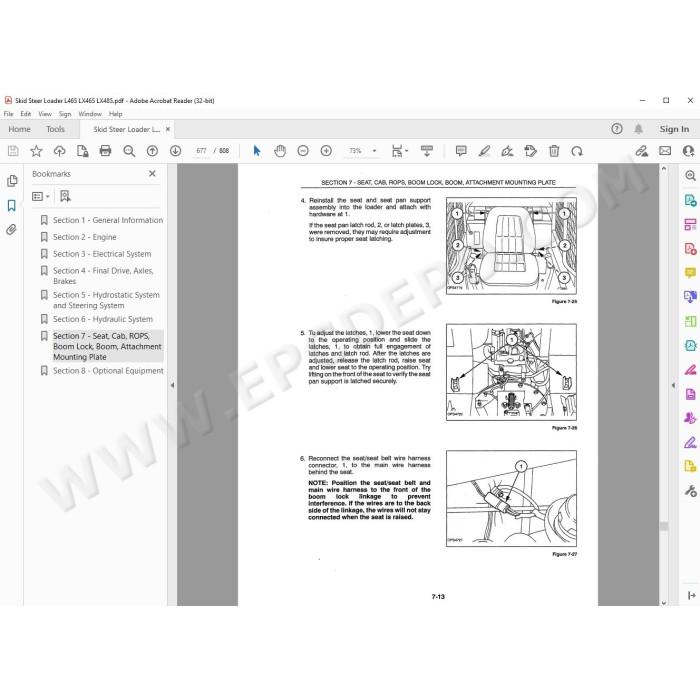Viewport: 700px width, 700px height.
Task: Open Section 4 - Final Drive bookmark
Action: tap(103, 276)
